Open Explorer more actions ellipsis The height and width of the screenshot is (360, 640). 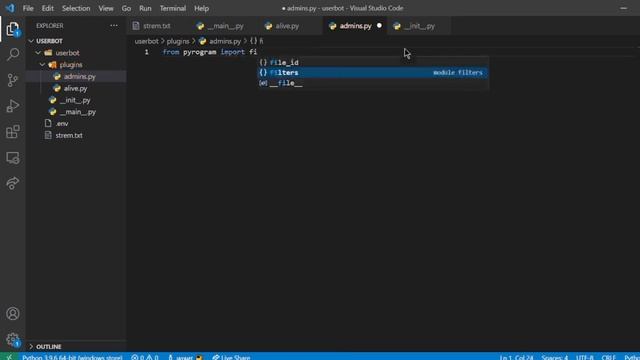tap(114, 26)
